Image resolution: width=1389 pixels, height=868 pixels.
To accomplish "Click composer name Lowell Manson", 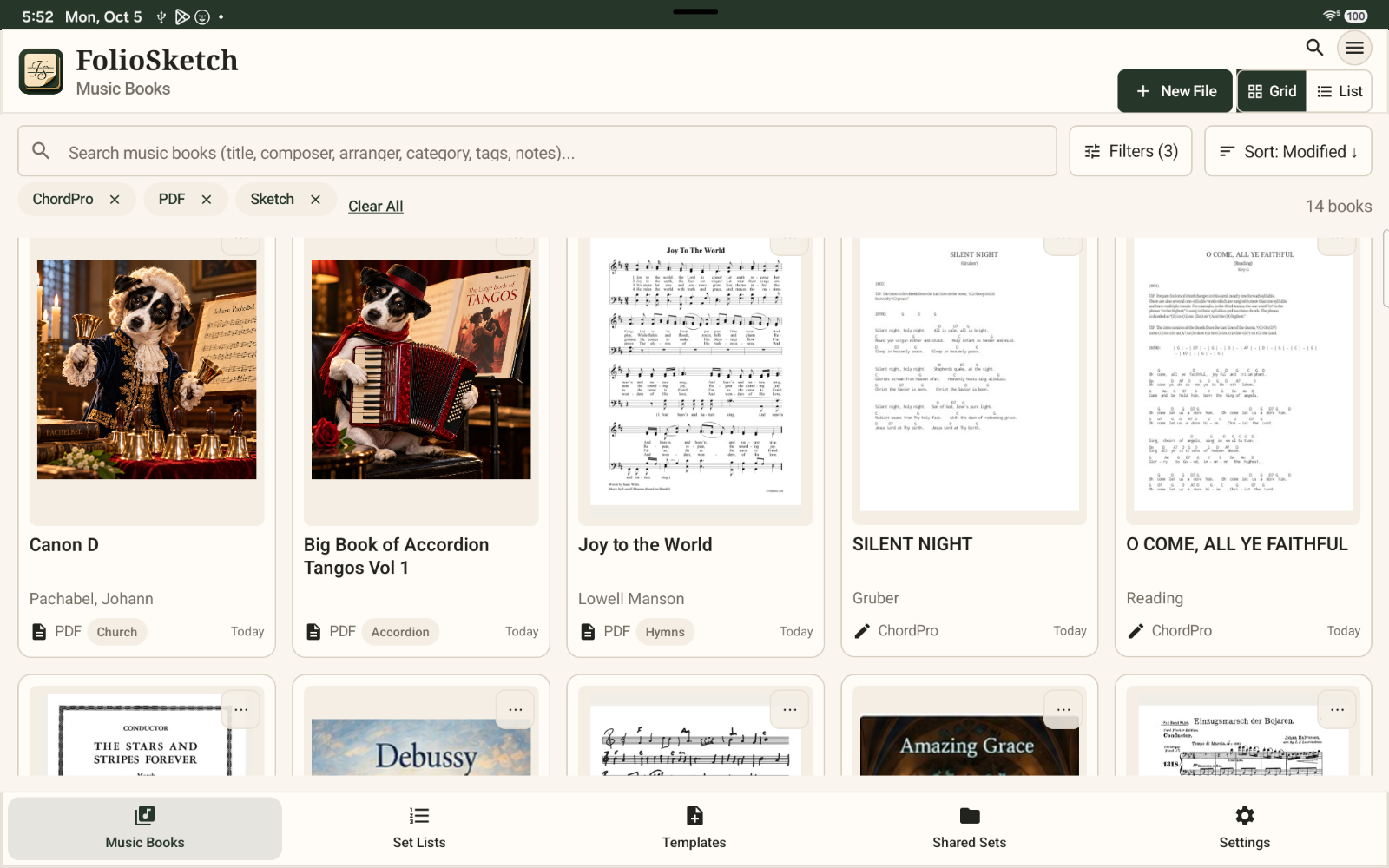I will coord(631,599).
